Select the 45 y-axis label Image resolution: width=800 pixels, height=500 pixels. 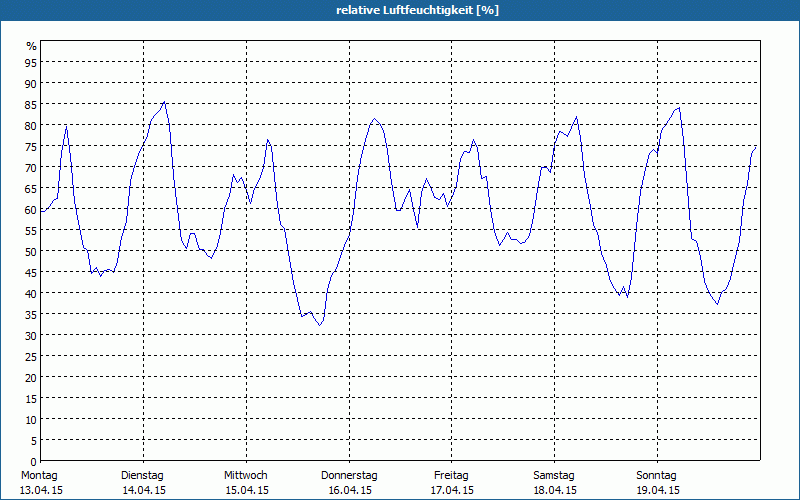coord(31,272)
